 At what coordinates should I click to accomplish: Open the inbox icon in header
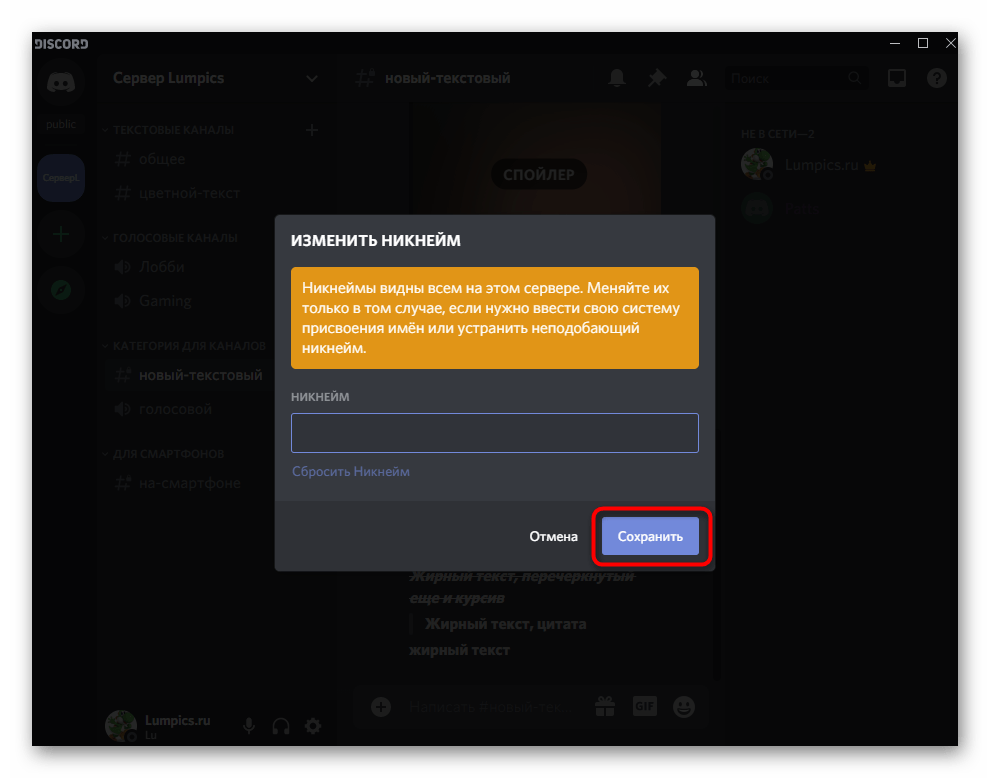pos(897,79)
